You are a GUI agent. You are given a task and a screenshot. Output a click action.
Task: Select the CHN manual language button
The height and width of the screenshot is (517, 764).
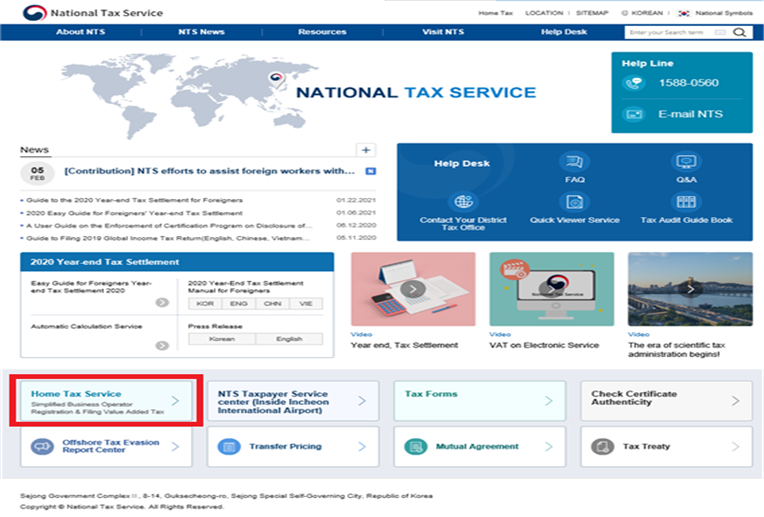[272, 304]
